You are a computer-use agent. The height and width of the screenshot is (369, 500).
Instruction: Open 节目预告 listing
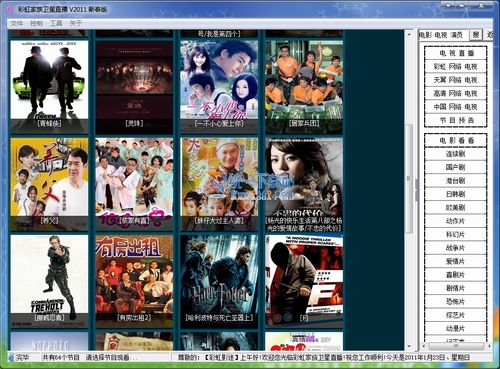[455, 120]
